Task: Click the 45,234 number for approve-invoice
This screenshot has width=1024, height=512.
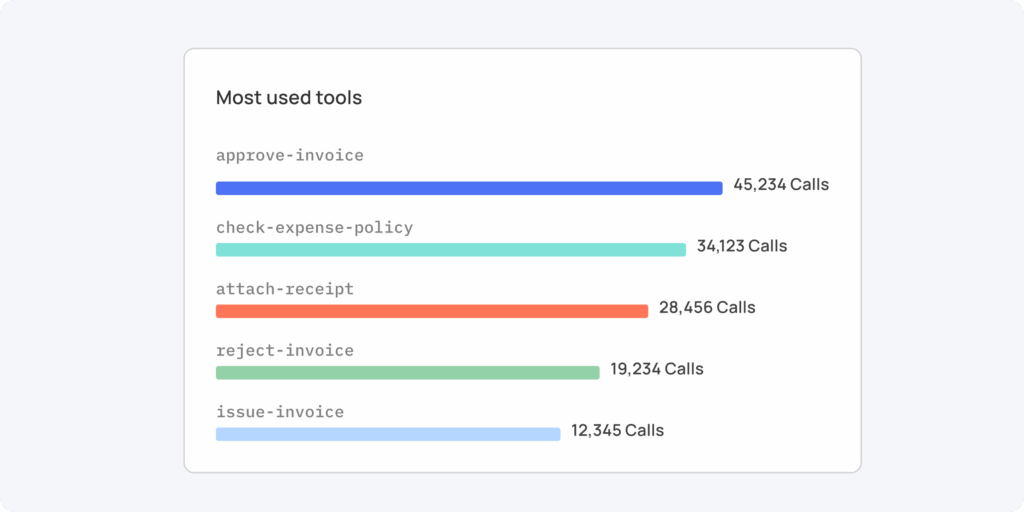Action: point(759,185)
